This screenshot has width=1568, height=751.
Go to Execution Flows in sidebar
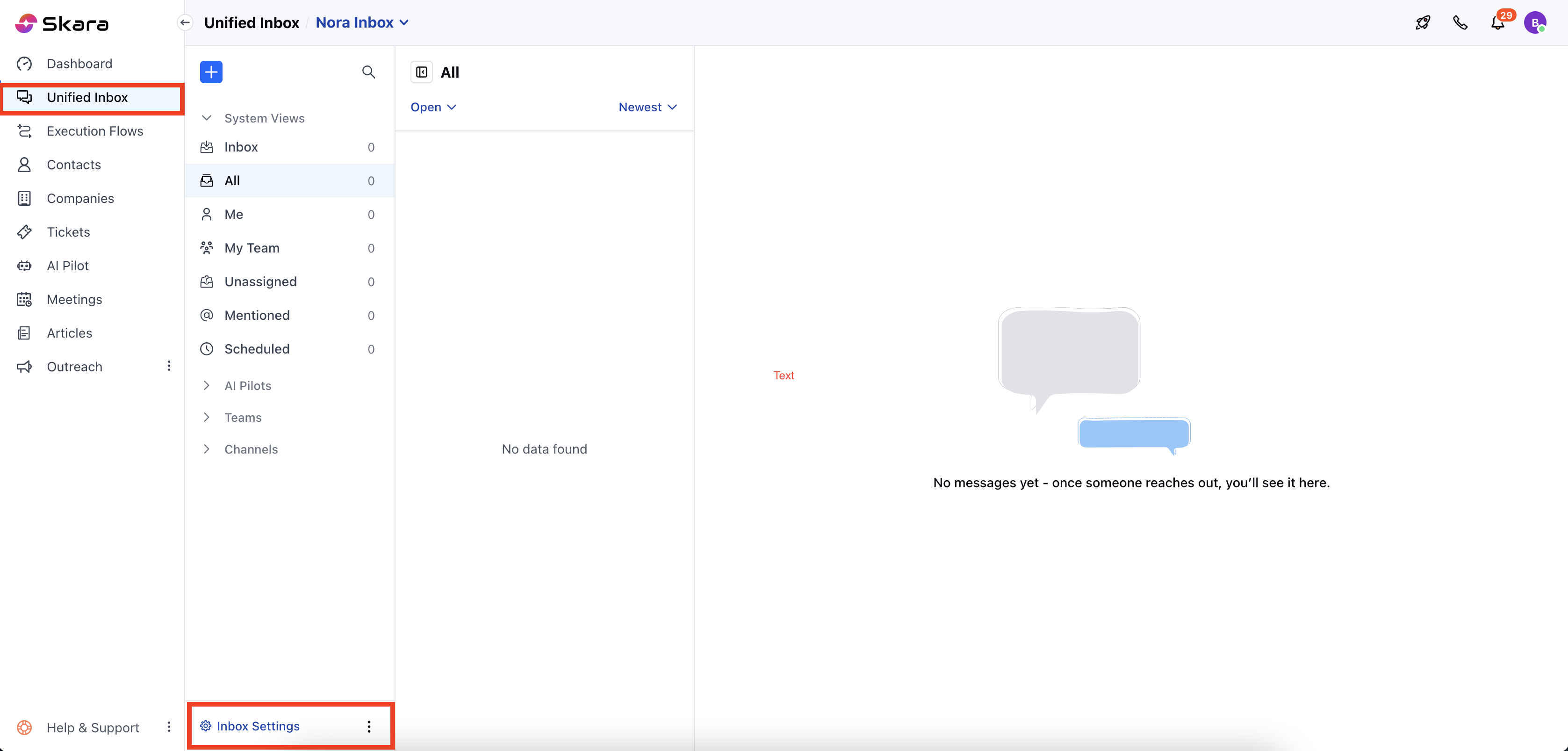[94, 131]
